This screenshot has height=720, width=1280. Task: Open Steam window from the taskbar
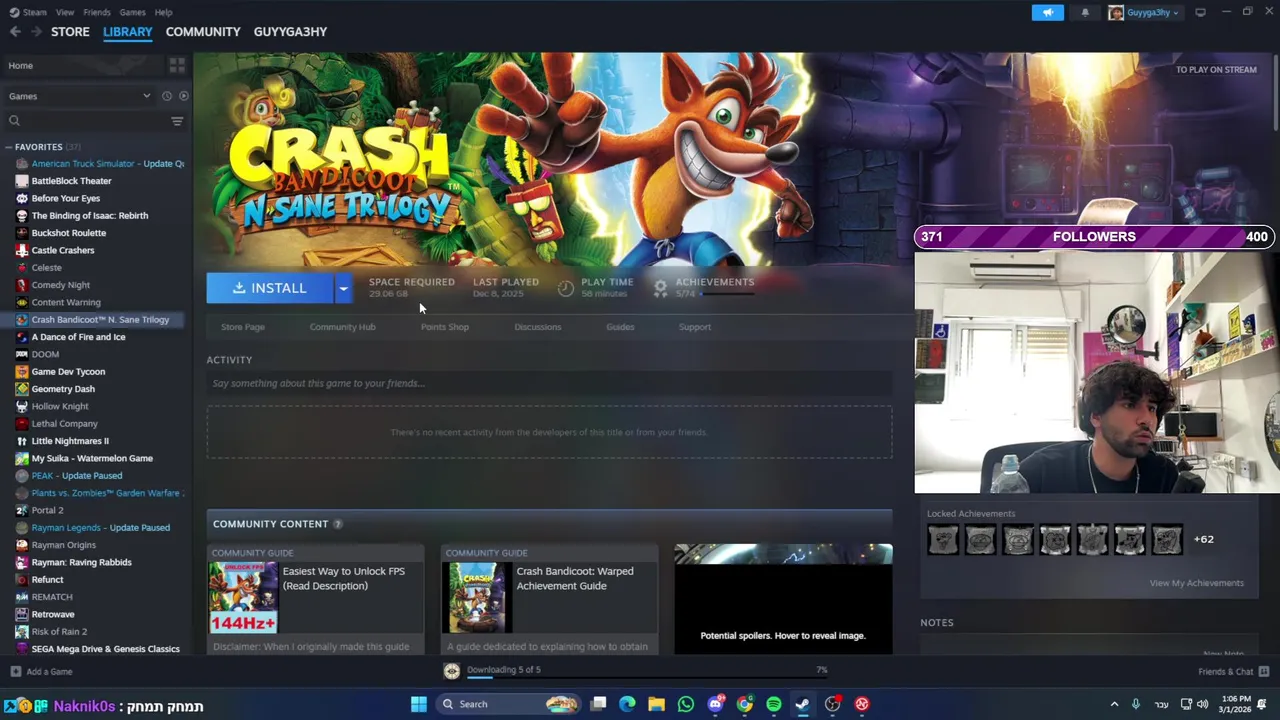[x=803, y=704]
